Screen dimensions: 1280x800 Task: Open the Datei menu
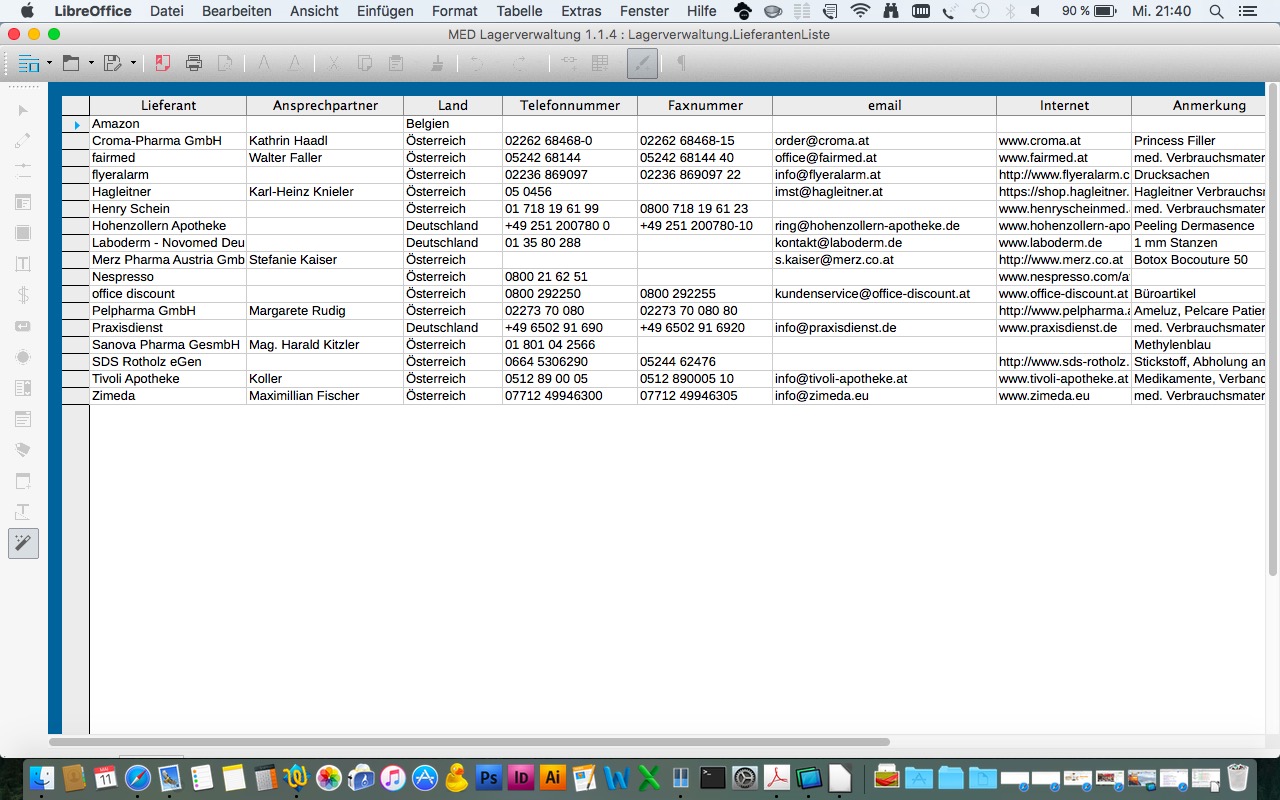tap(167, 11)
